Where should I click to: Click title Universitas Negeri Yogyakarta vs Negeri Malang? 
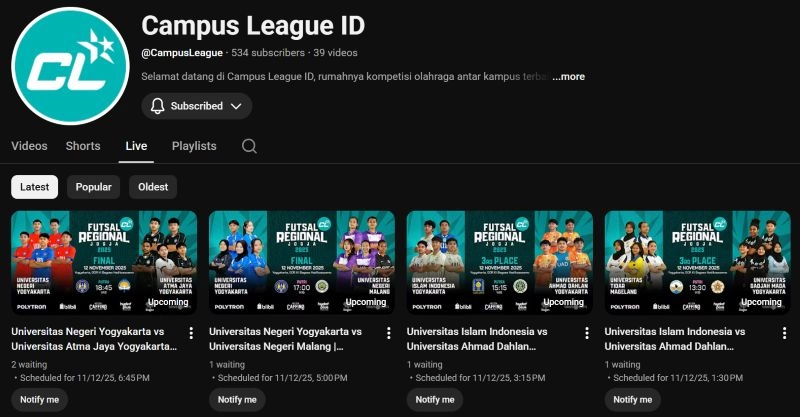[285, 339]
